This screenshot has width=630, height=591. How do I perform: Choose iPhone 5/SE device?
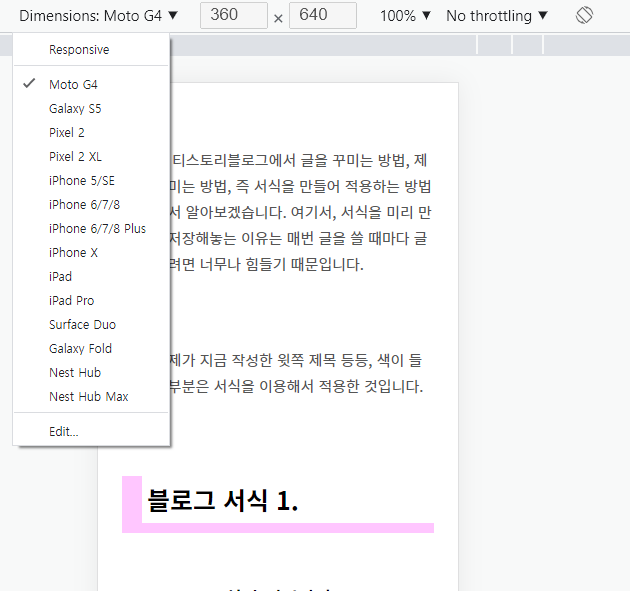[91, 180]
